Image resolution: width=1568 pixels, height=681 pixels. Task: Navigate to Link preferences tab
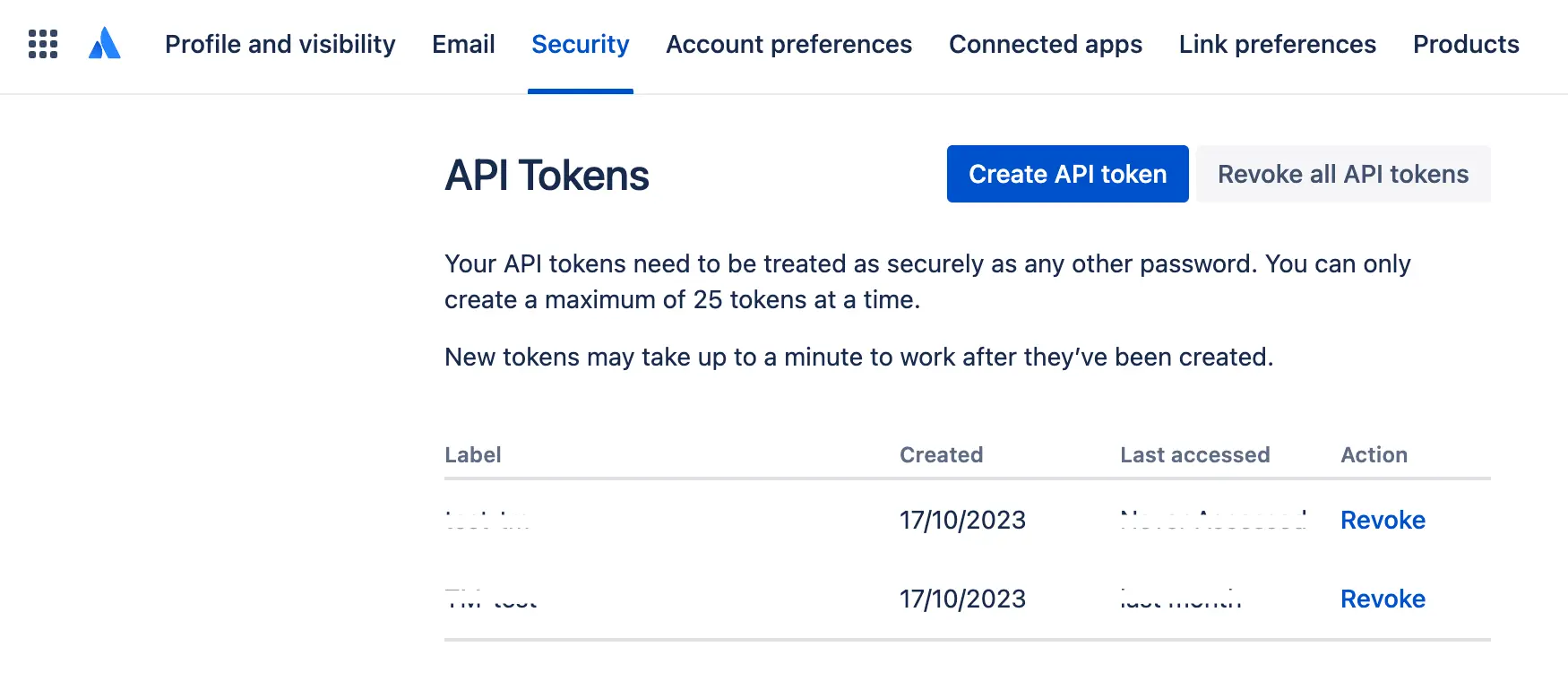[1277, 44]
